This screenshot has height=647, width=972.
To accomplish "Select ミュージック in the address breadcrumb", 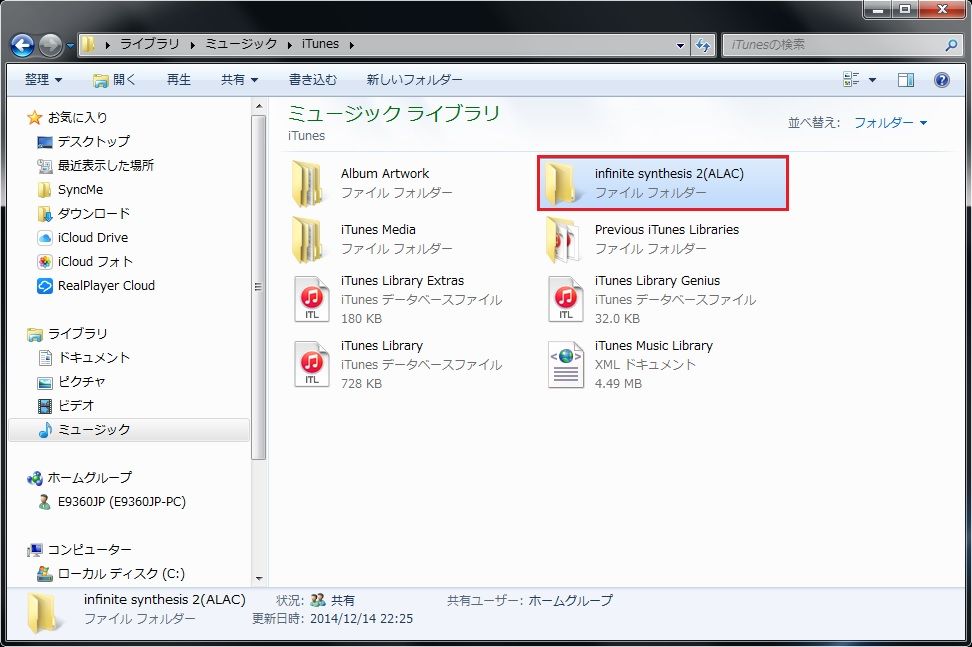I will [x=241, y=44].
